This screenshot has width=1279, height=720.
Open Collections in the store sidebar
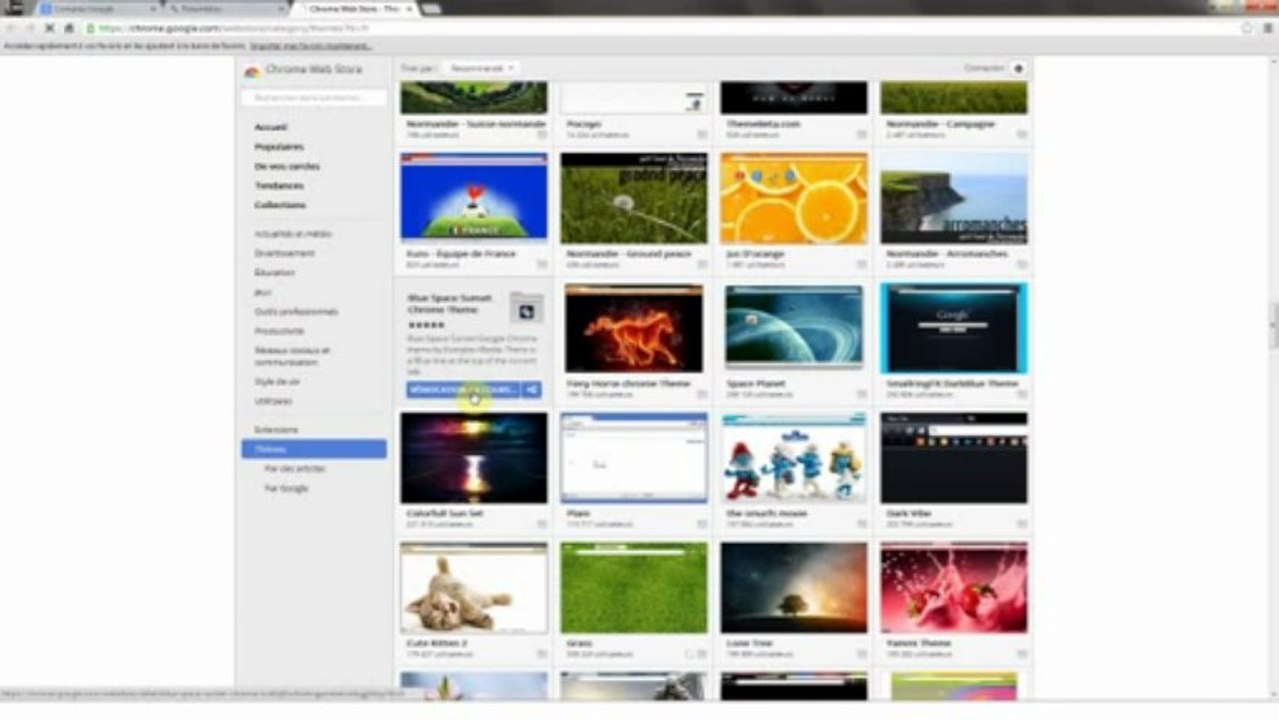(x=280, y=205)
